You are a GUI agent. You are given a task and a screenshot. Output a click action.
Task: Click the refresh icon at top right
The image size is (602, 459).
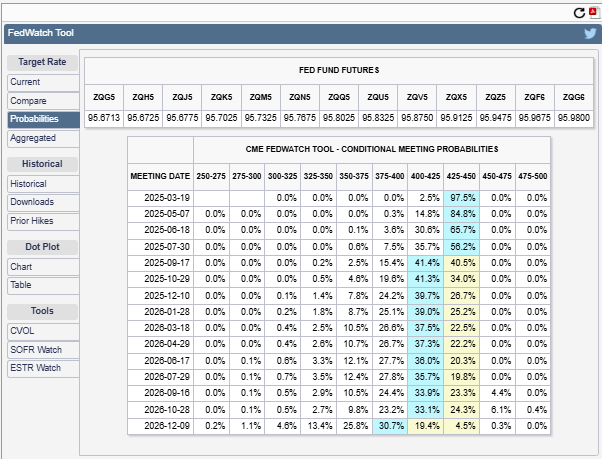(x=579, y=13)
